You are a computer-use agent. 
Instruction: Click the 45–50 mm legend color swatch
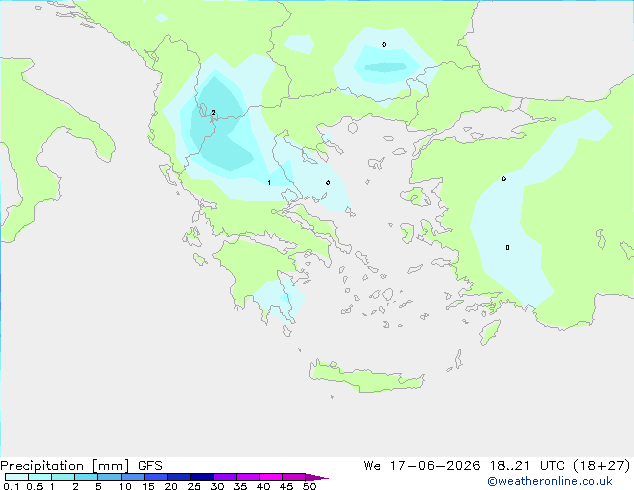tap(294, 477)
